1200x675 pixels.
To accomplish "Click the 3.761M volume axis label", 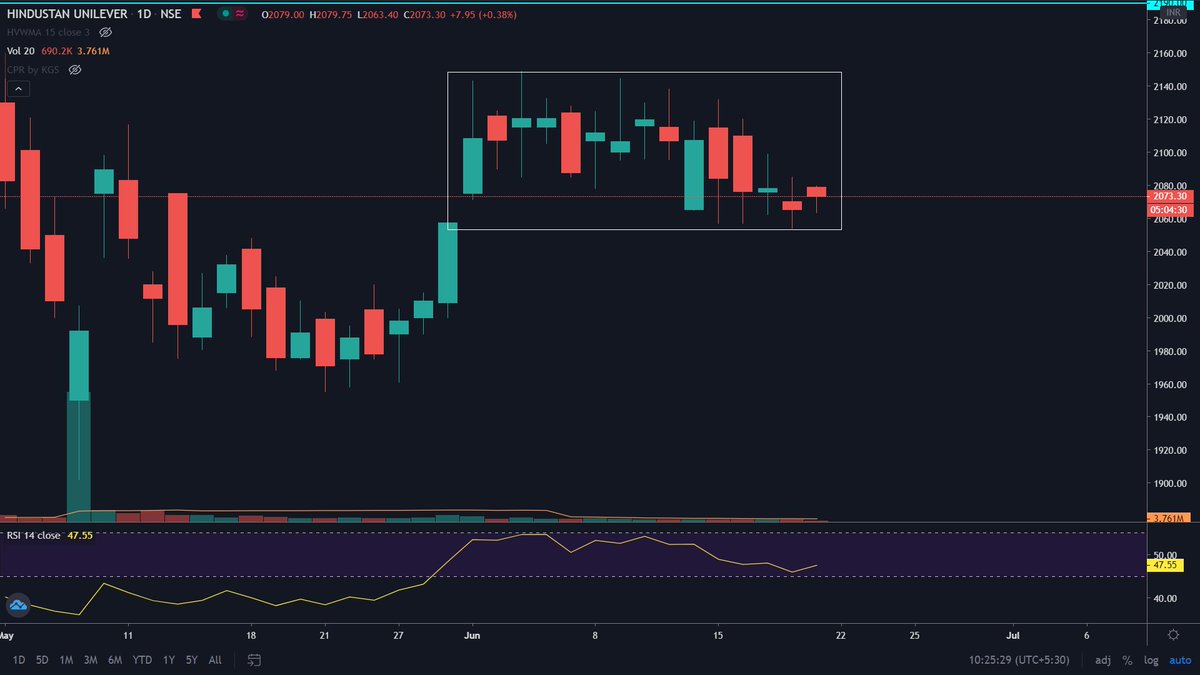I will (1169, 518).
